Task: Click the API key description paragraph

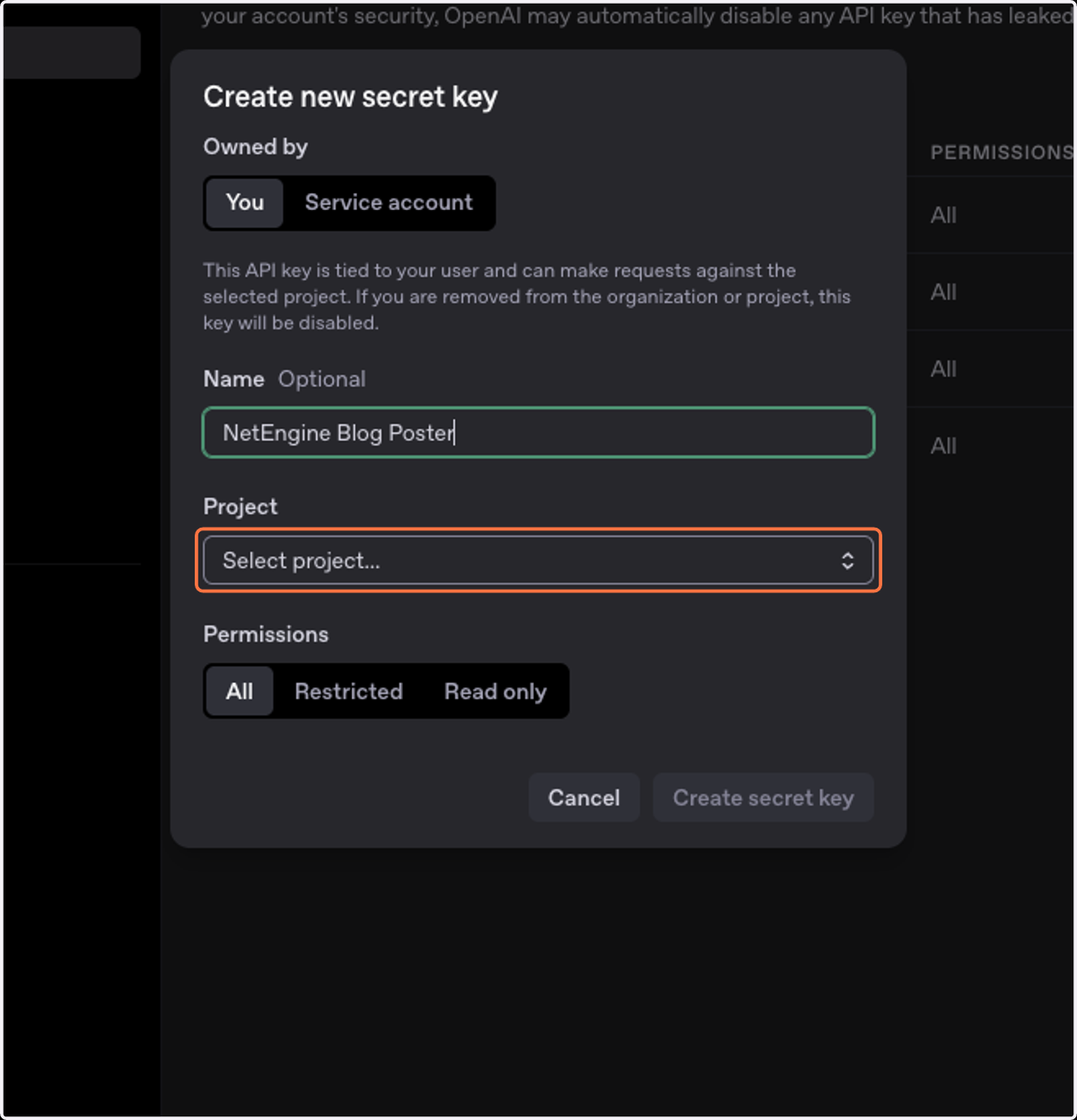Action: point(527,296)
